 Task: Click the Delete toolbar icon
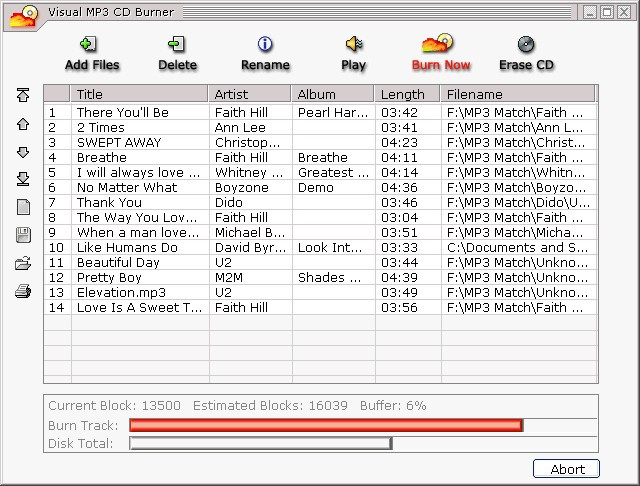pos(177,44)
